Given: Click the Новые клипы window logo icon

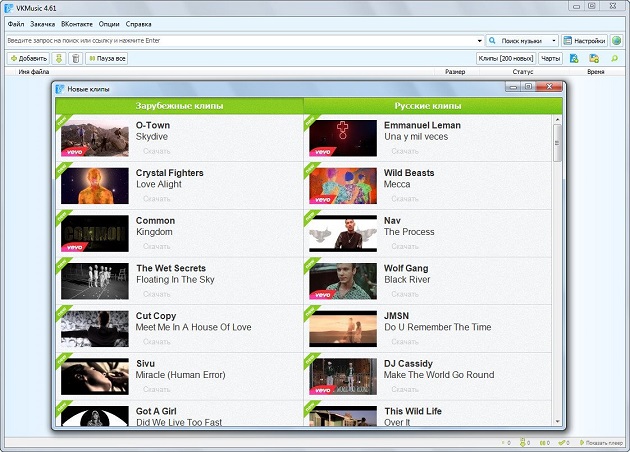Looking at the screenshot, I should pyautogui.click(x=60, y=89).
